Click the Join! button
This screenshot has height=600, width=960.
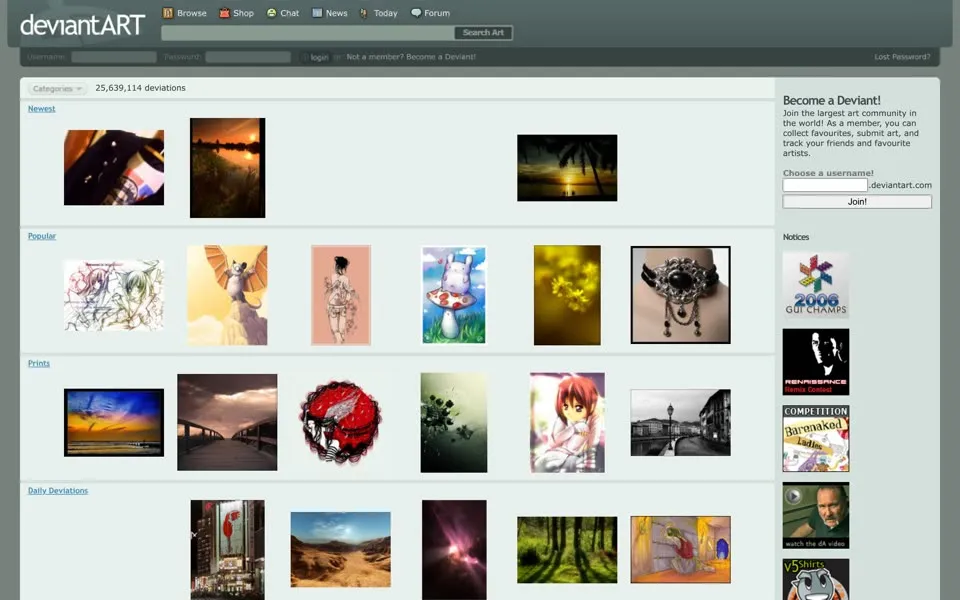coord(857,201)
